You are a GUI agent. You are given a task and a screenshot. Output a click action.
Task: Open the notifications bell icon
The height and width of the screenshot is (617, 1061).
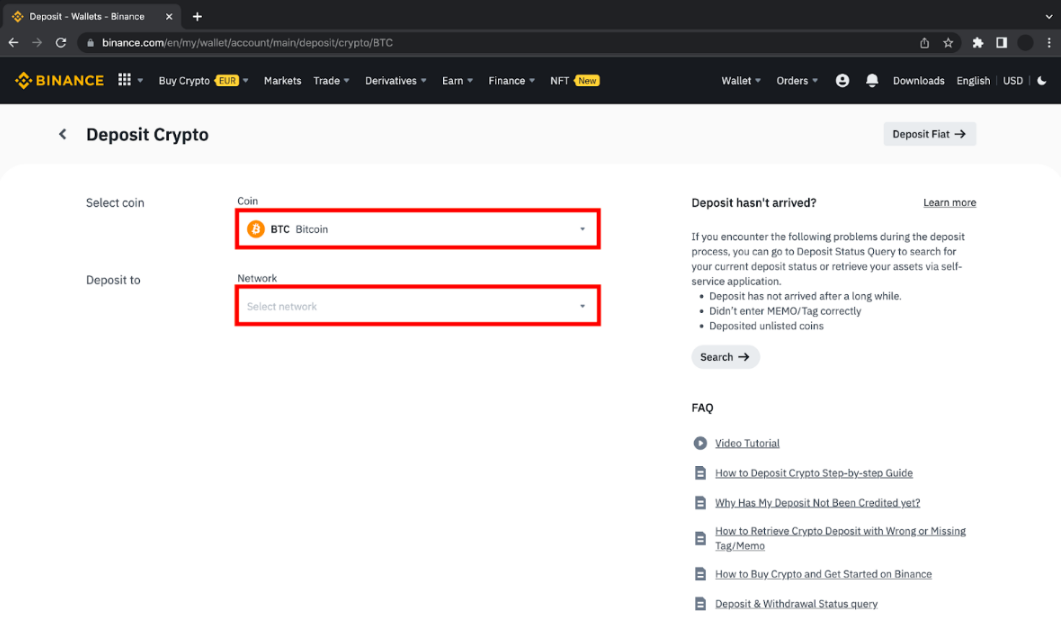click(872, 81)
